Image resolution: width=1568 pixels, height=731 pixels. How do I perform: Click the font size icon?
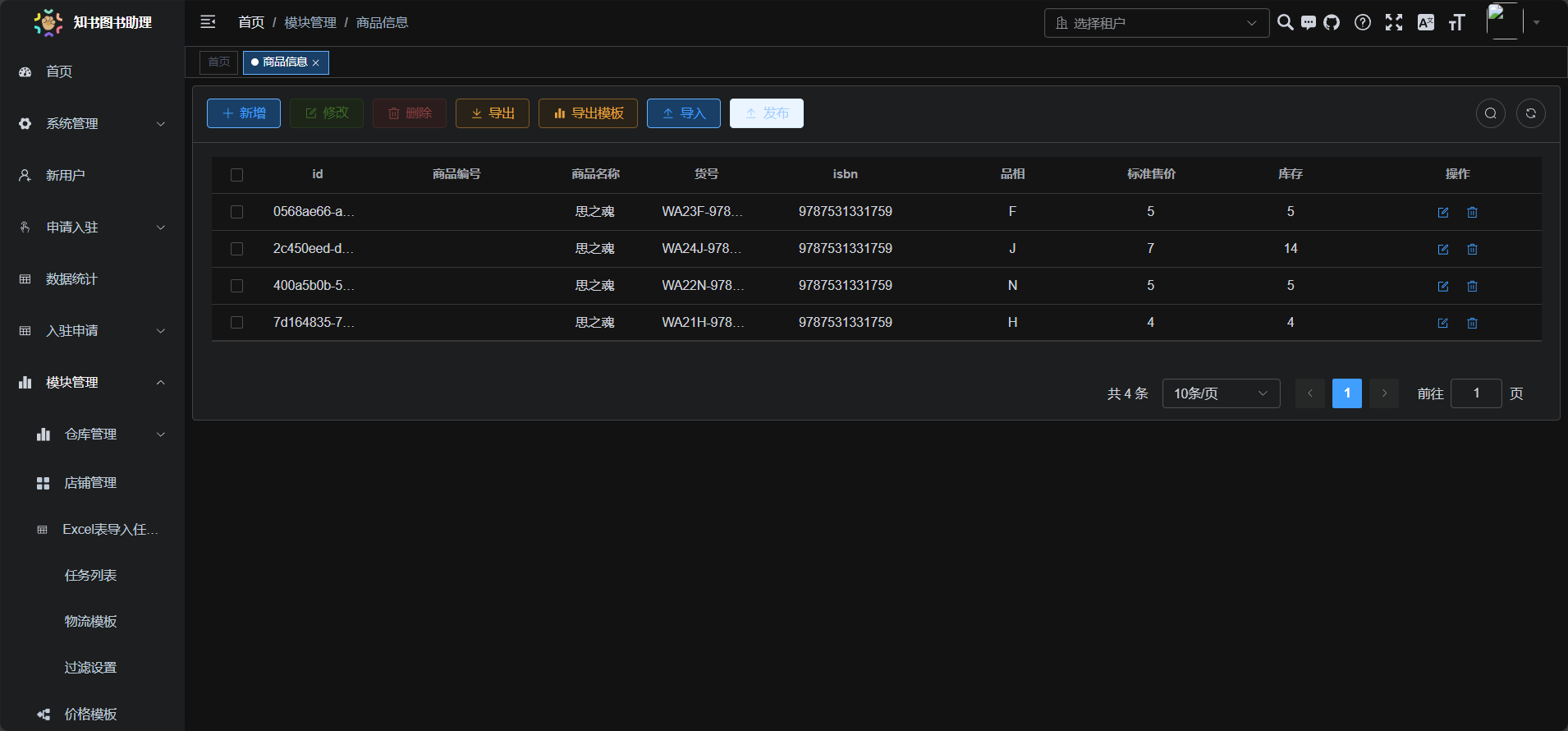(1457, 23)
